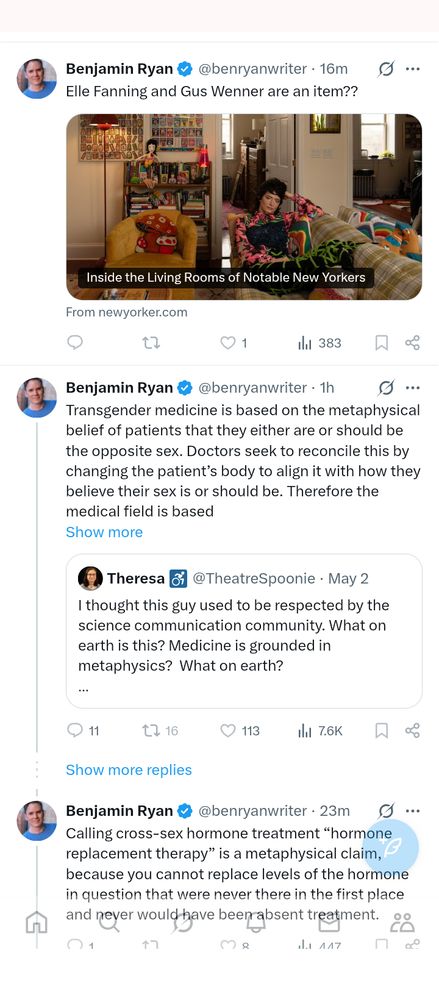439x1000 pixels.
Task: Tap the Grok icon on the 16m post
Action: point(385,68)
